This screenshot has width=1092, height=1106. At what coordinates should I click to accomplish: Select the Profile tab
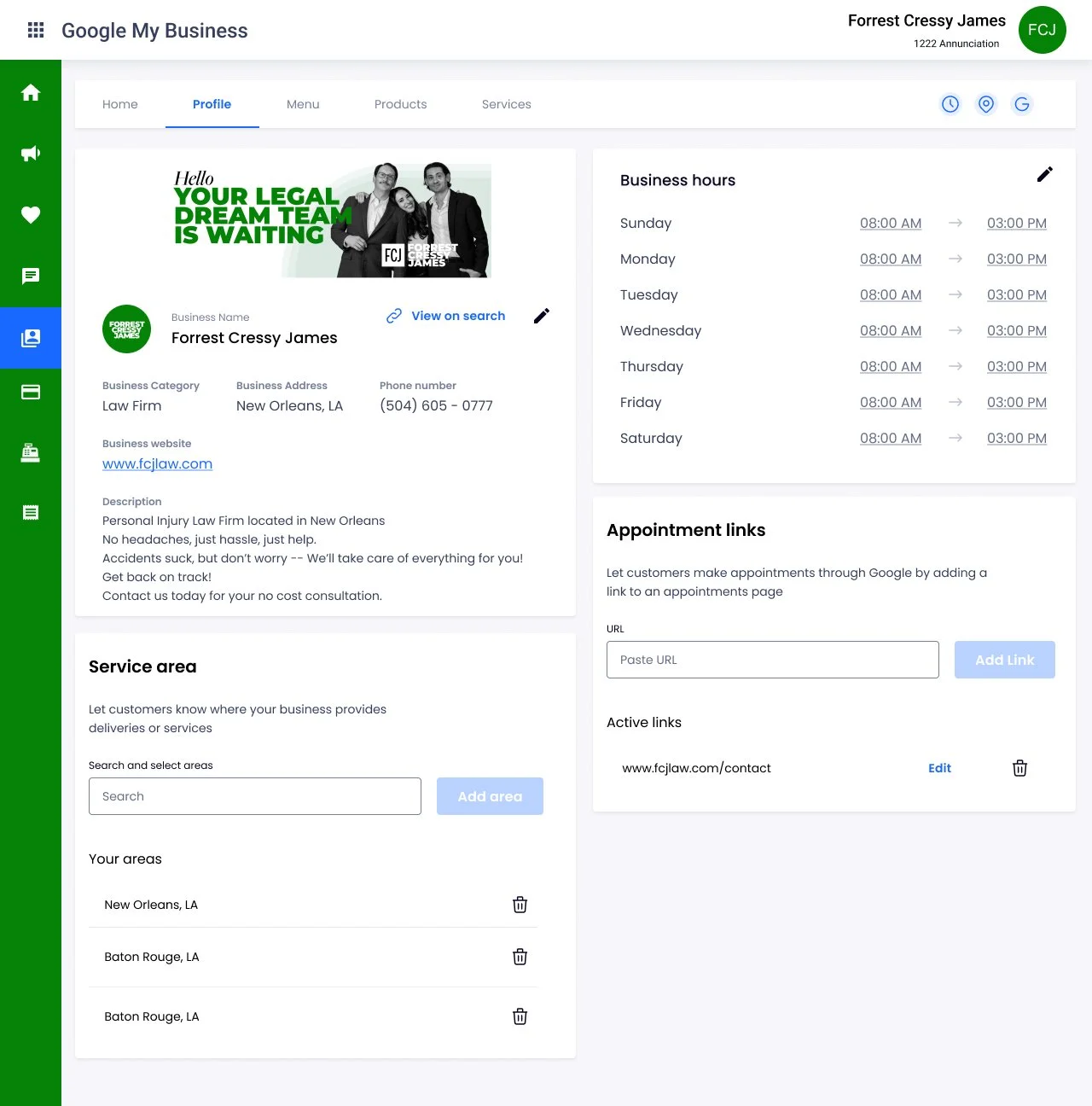[x=212, y=104]
